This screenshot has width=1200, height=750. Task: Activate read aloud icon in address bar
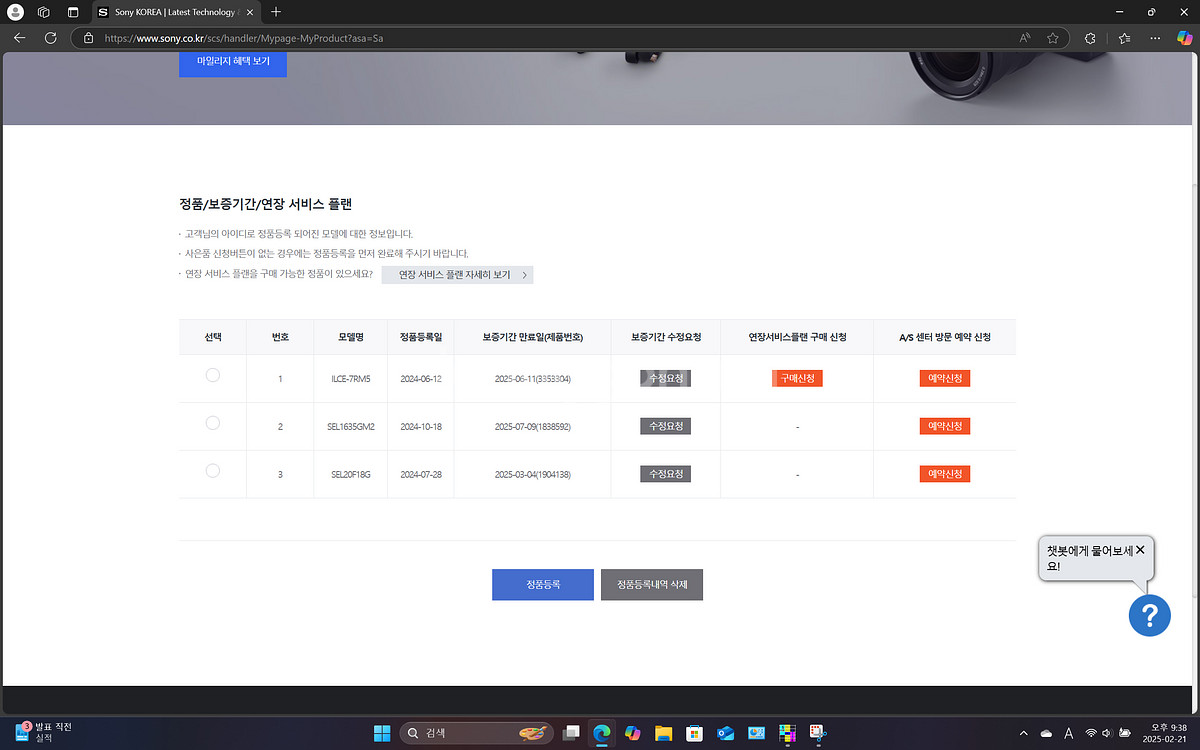point(1025,38)
